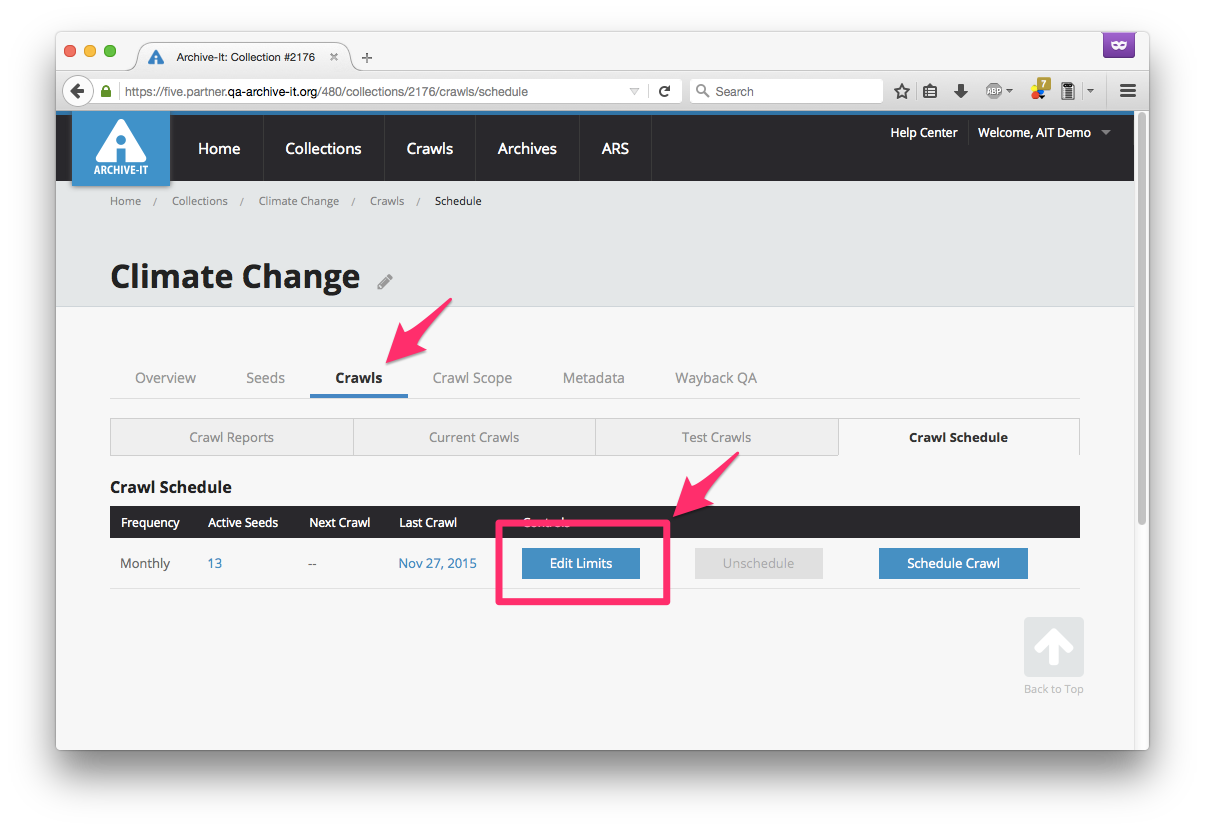Viewport: 1205px width, 830px height.
Task: Expand the Welcome, AIT Demo dropdown
Action: click(x=1105, y=133)
